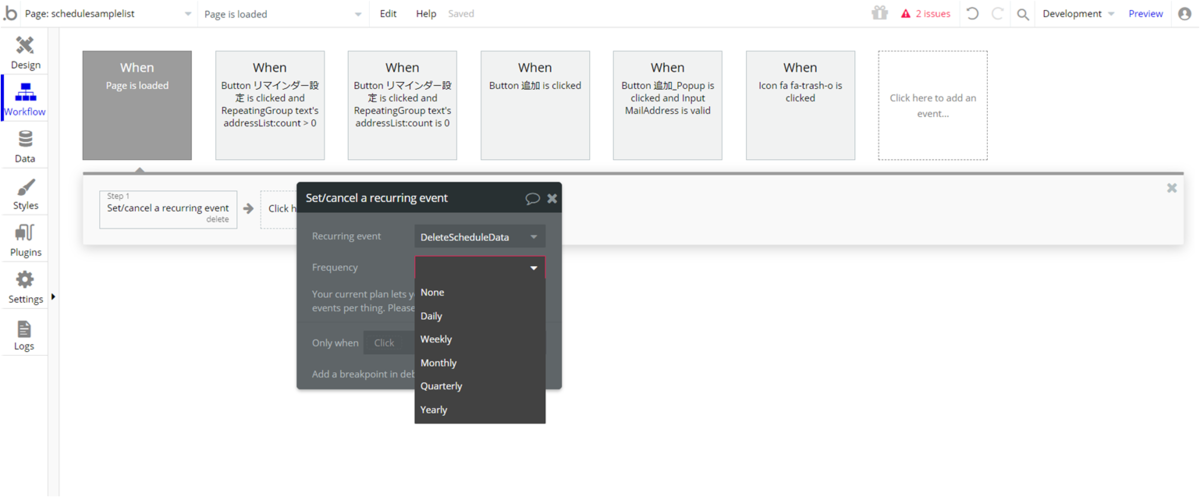Screen dimensions: 1200x497
Task: Open the Logs tab
Action: 25,335
